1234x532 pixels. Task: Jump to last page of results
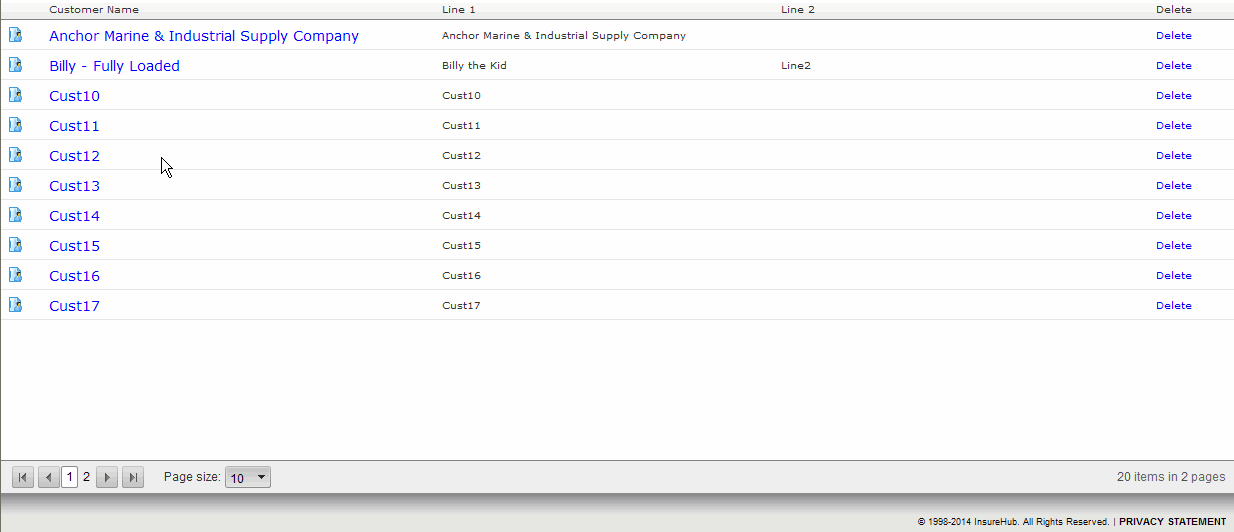pyautogui.click(x=133, y=477)
